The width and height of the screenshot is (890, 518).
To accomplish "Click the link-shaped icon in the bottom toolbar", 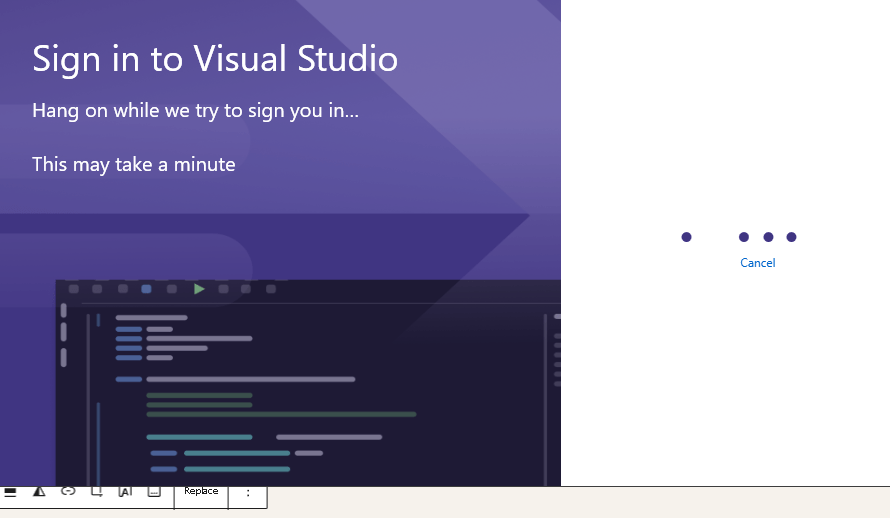I will coord(68,491).
